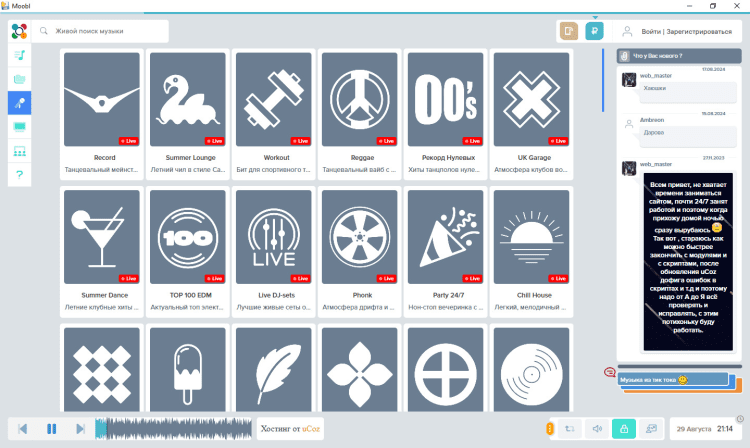
Task: Seek within the audio waveform progress bar
Action: (x=175, y=428)
